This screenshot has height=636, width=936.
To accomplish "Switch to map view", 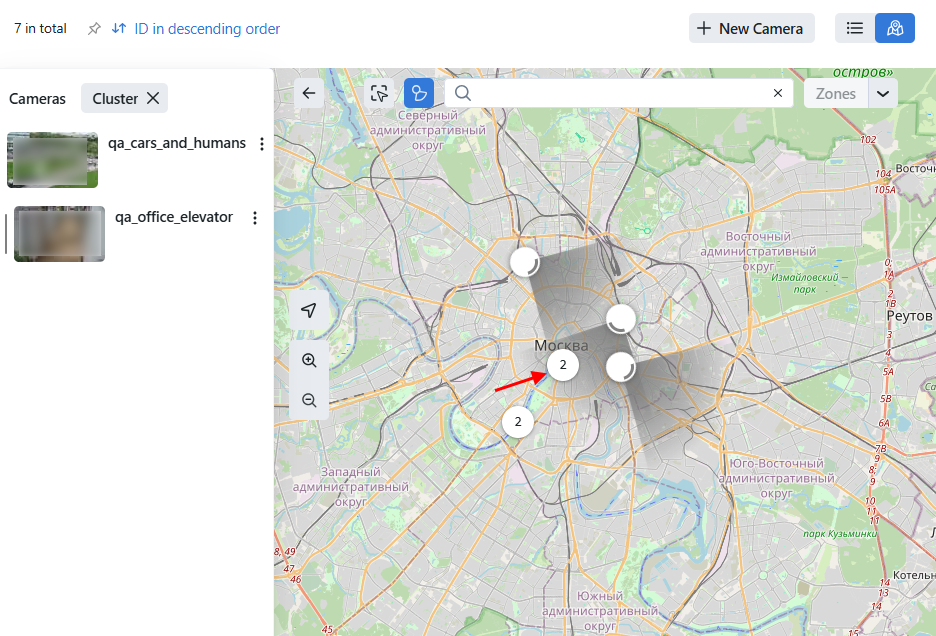I will point(895,28).
